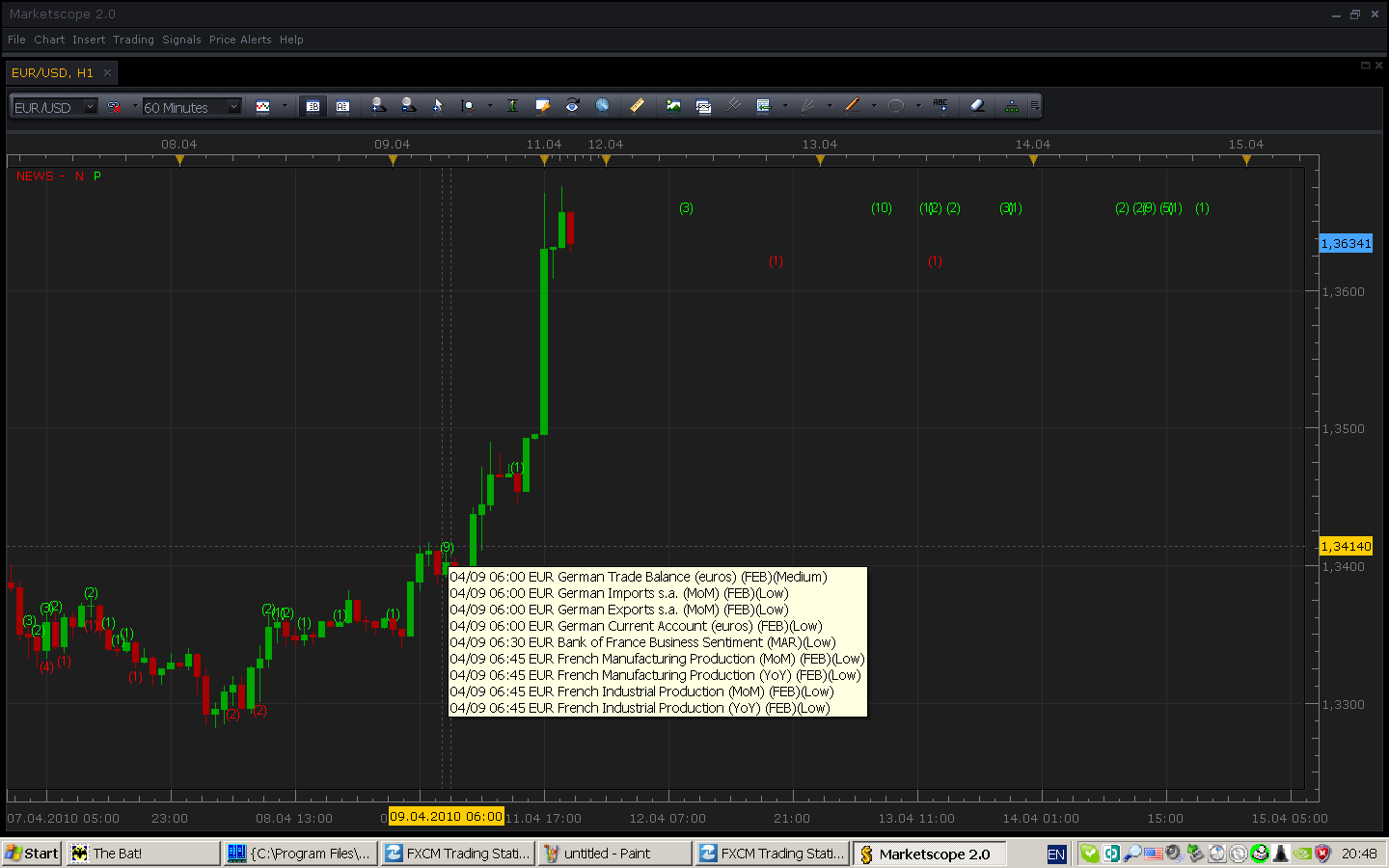Screen dimensions: 1389x868
Task: Open the Price Alerts menu
Action: (x=240, y=40)
